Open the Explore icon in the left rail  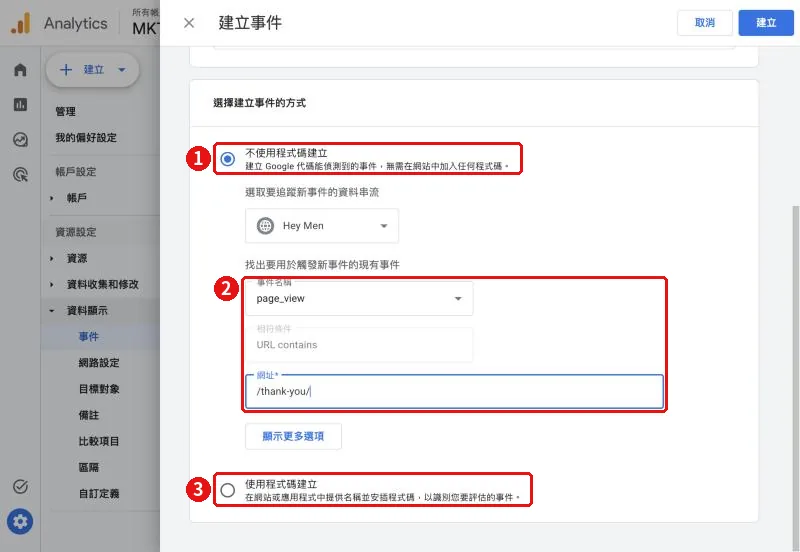[20, 139]
